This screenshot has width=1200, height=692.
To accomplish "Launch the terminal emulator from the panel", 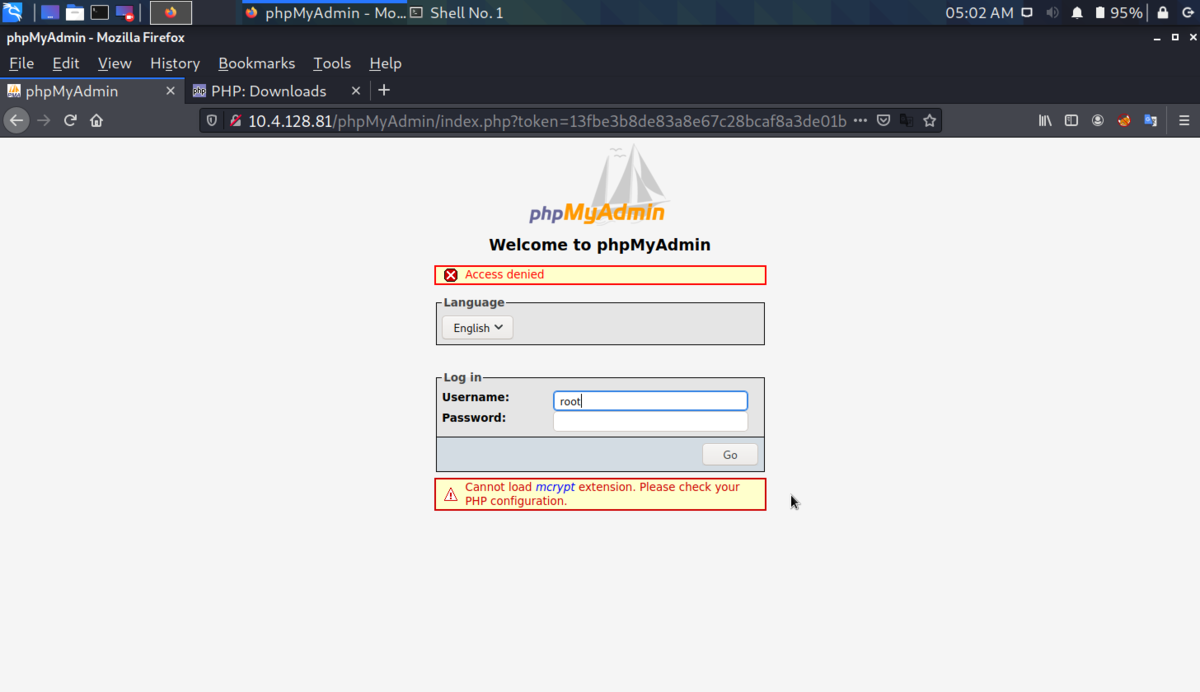I will point(100,13).
